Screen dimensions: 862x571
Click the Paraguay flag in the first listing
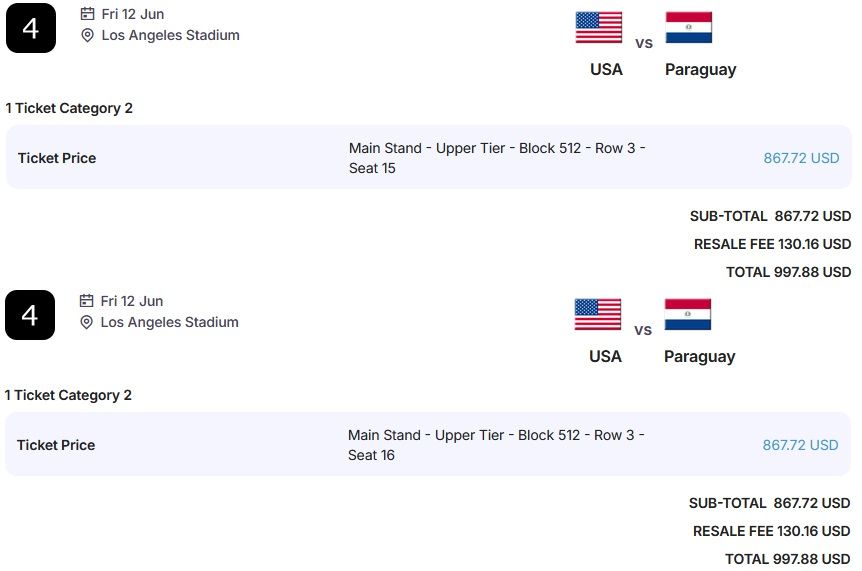[x=689, y=28]
